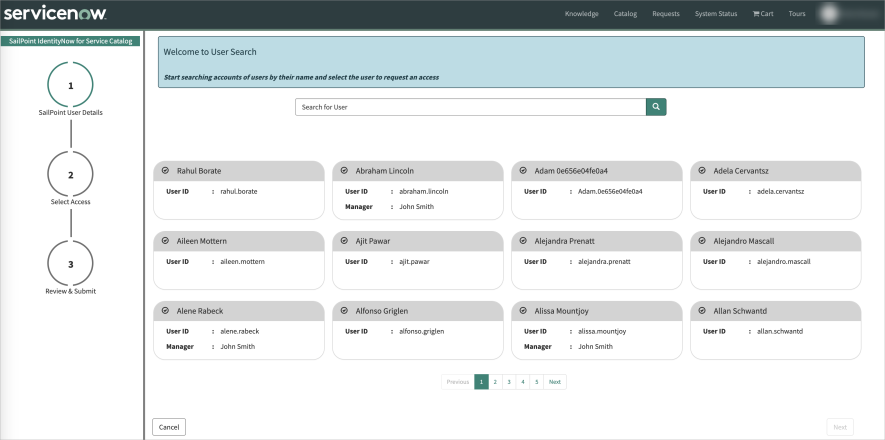Click check icon on Alejandro Mascall card

pyautogui.click(x=702, y=240)
